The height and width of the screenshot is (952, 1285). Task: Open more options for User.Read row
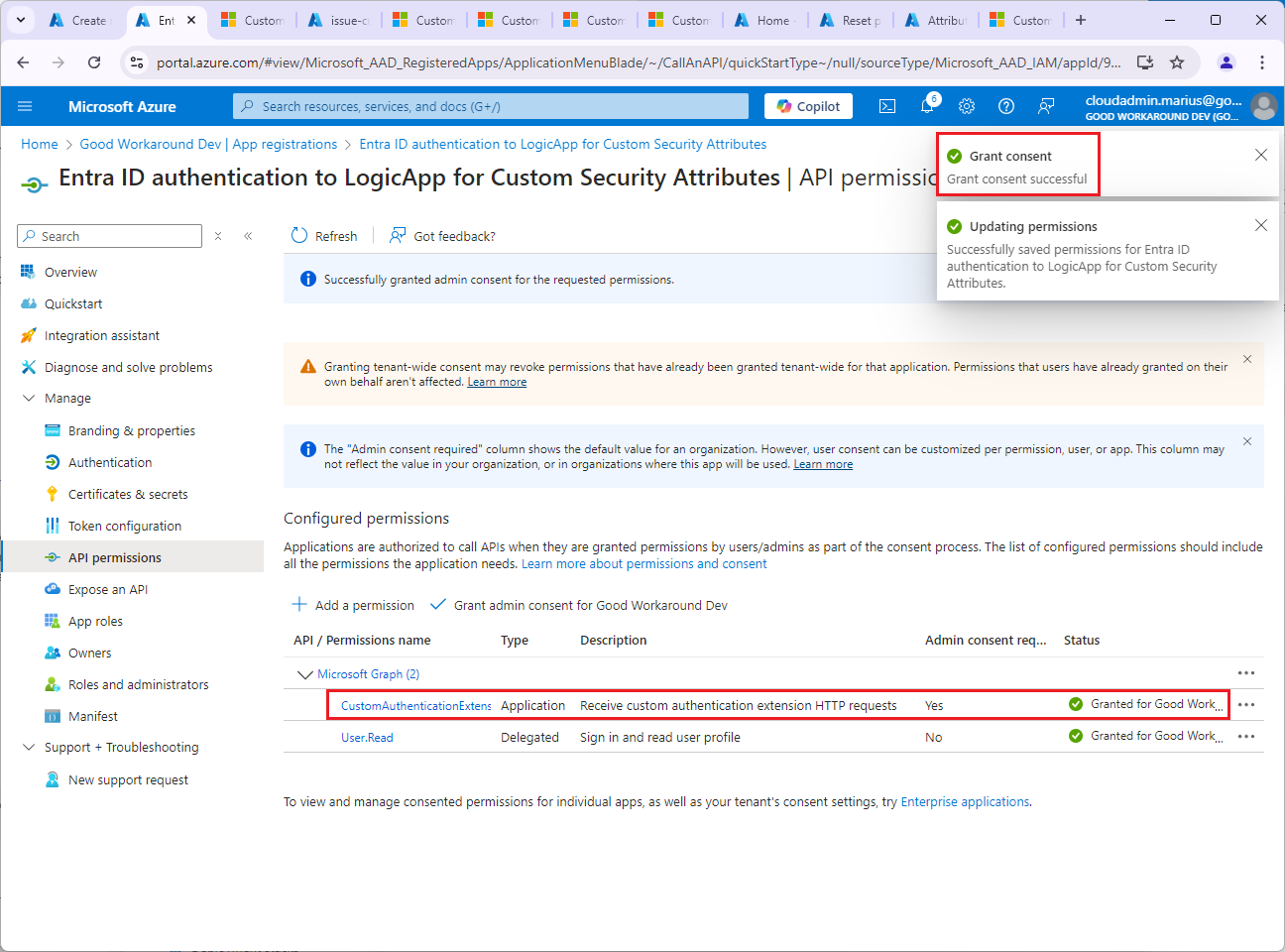coord(1246,737)
